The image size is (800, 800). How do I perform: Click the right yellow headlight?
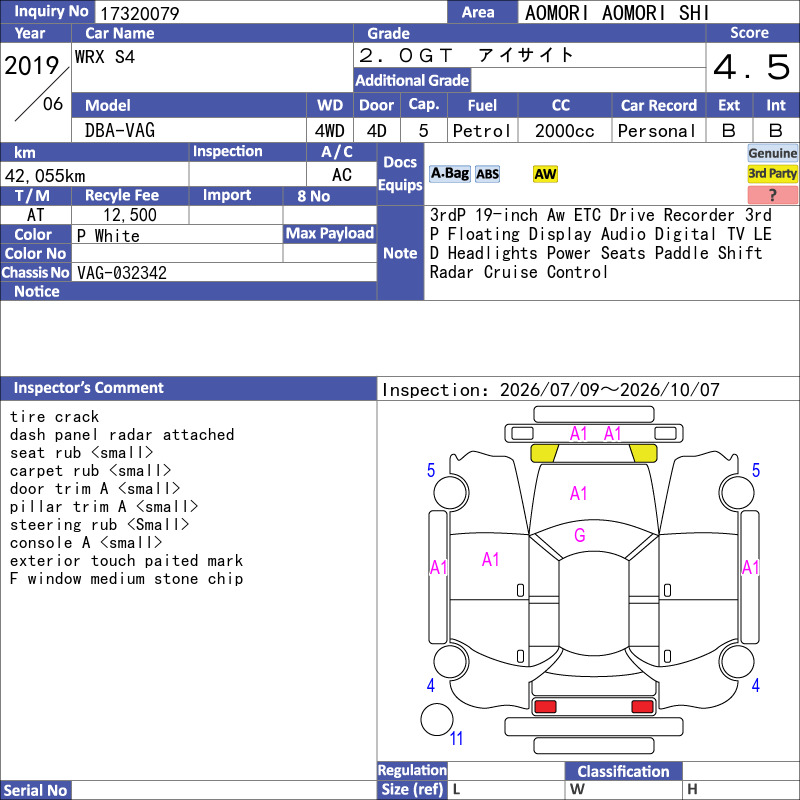643,453
